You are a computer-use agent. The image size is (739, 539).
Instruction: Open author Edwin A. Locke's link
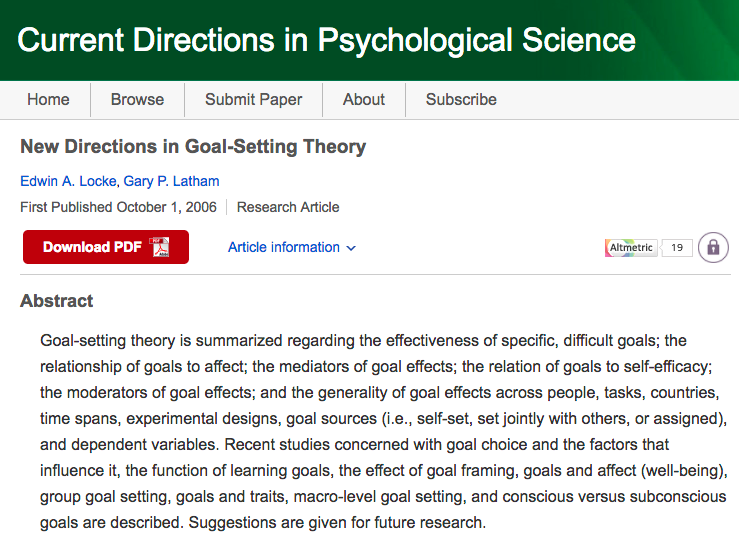[x=66, y=181]
